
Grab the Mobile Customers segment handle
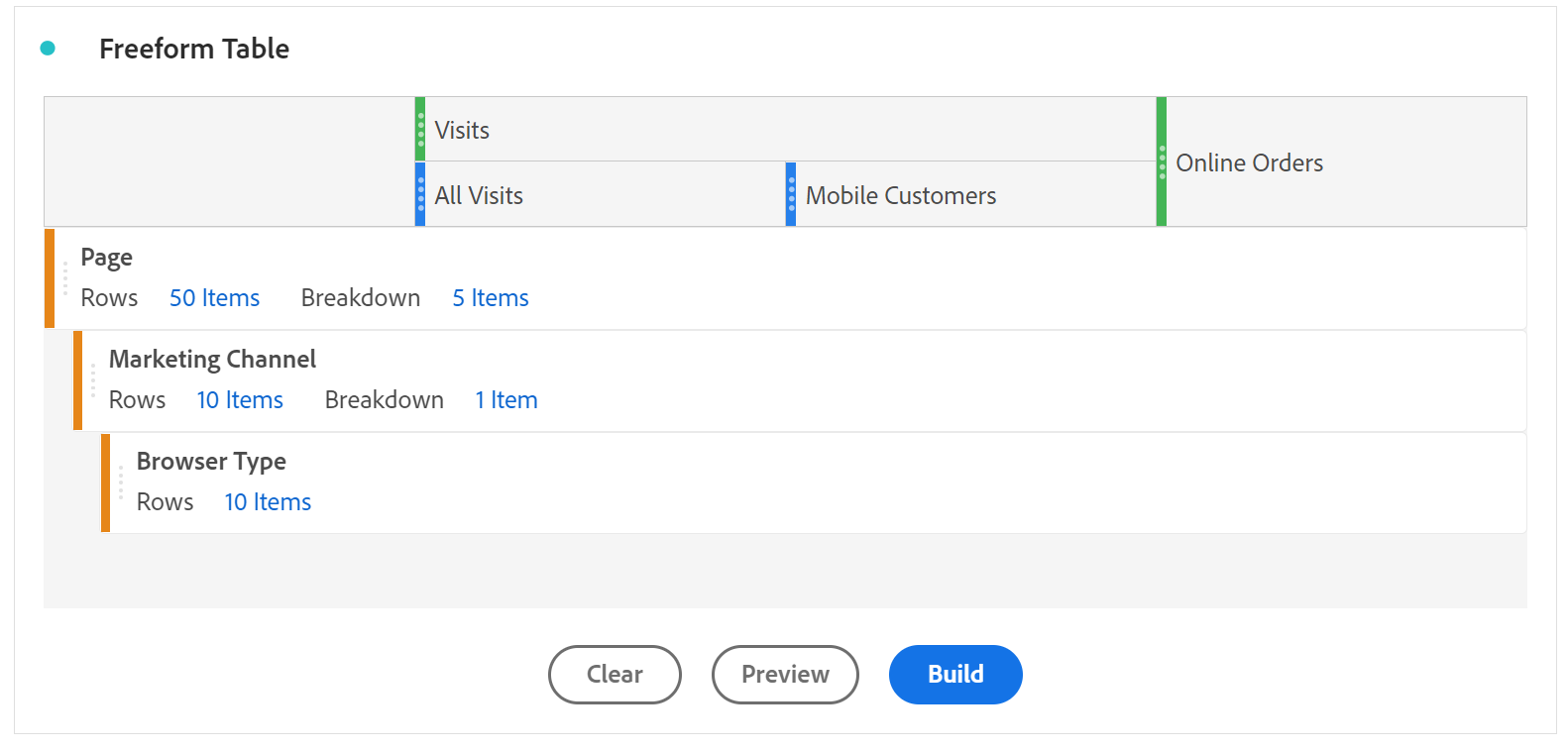click(x=791, y=194)
